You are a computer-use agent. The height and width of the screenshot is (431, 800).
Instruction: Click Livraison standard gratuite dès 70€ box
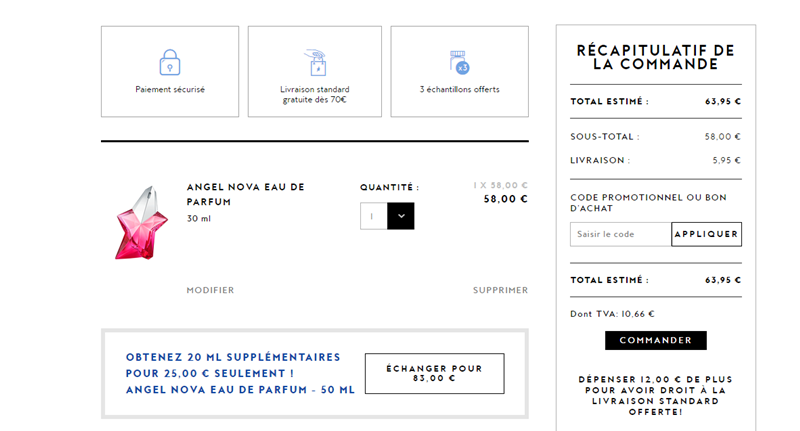point(315,71)
